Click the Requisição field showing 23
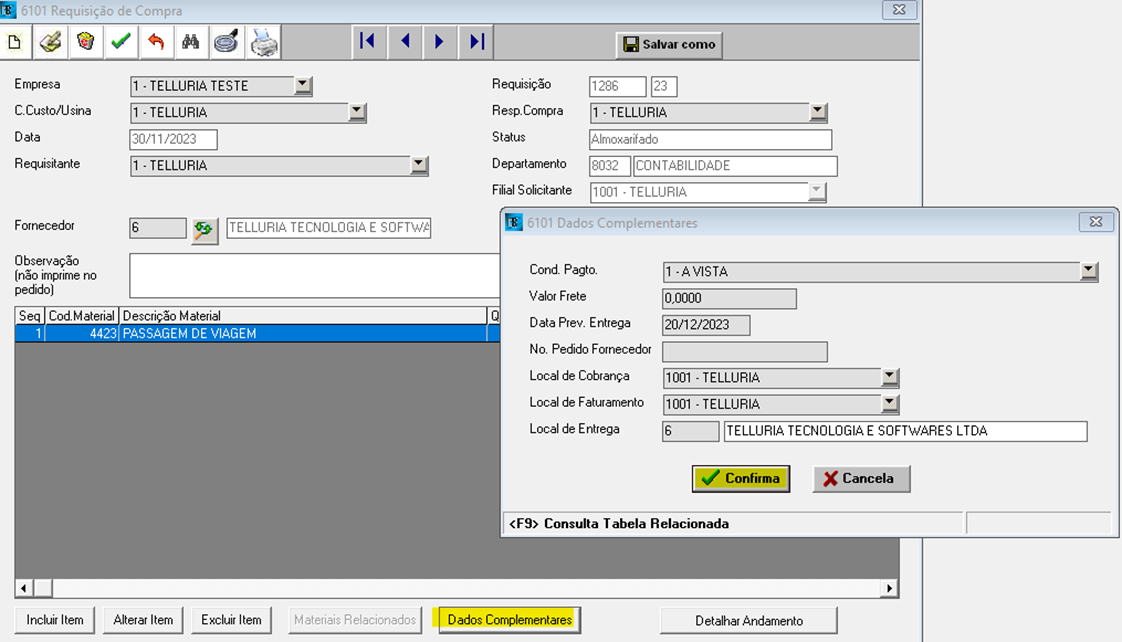The width and height of the screenshot is (1122, 642). pyautogui.click(x=664, y=86)
